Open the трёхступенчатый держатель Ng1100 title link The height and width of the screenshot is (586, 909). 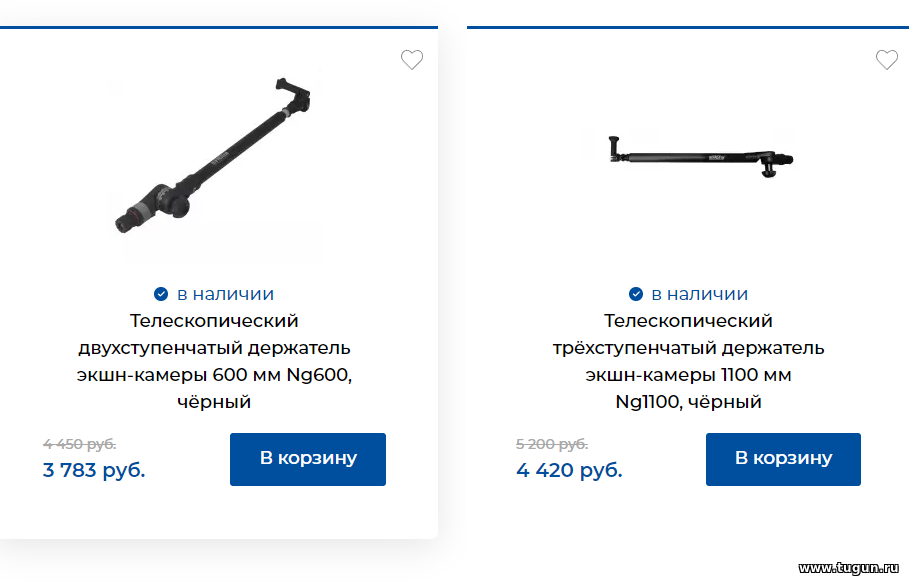point(688,361)
